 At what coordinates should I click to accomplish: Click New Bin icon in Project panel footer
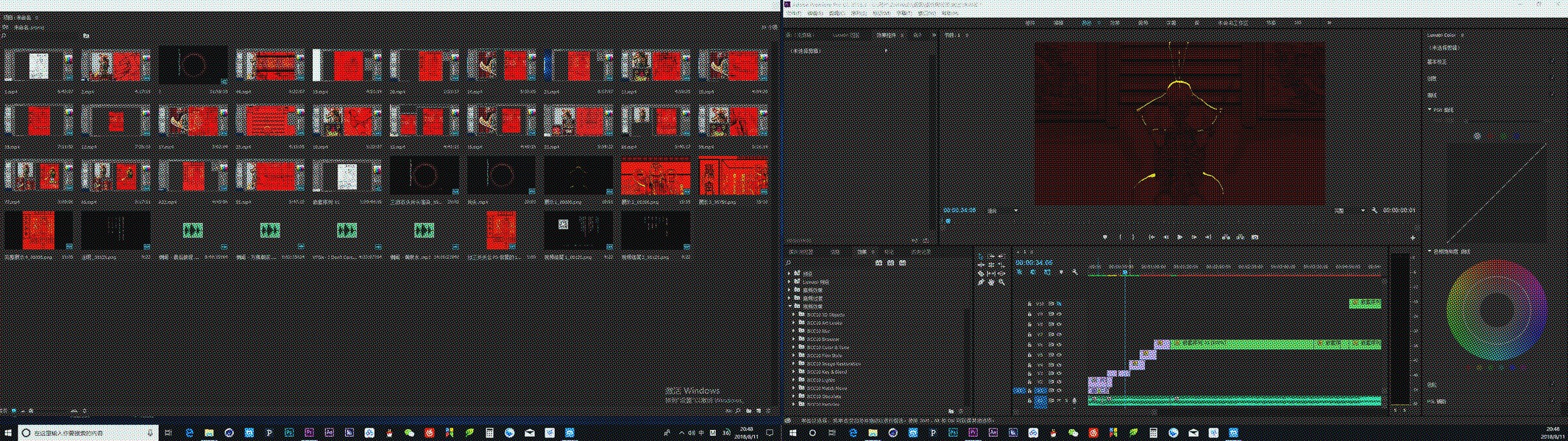tap(749, 411)
